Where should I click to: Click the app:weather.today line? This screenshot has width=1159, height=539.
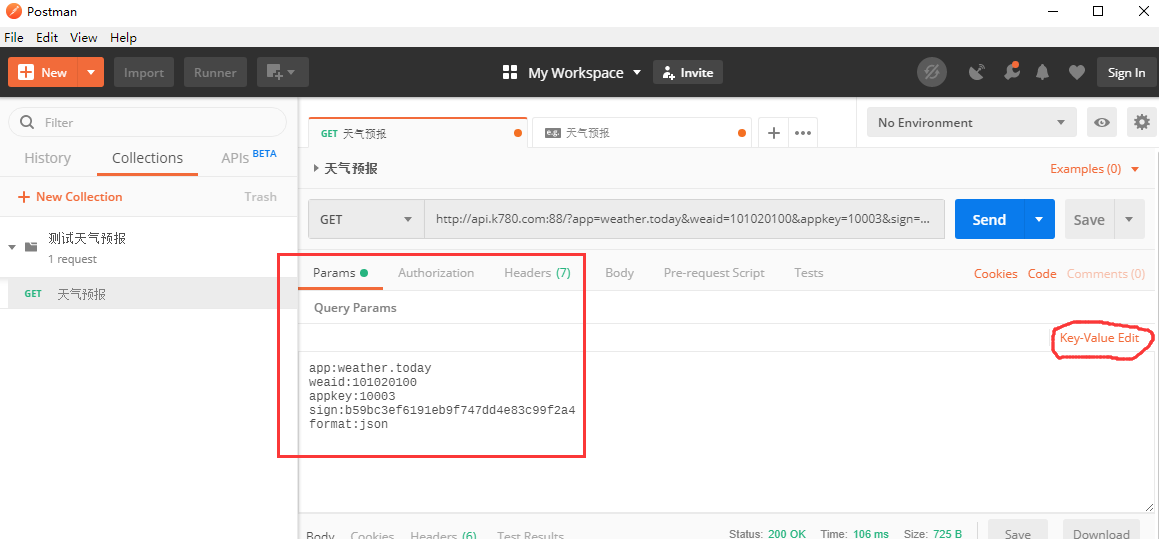click(x=370, y=368)
